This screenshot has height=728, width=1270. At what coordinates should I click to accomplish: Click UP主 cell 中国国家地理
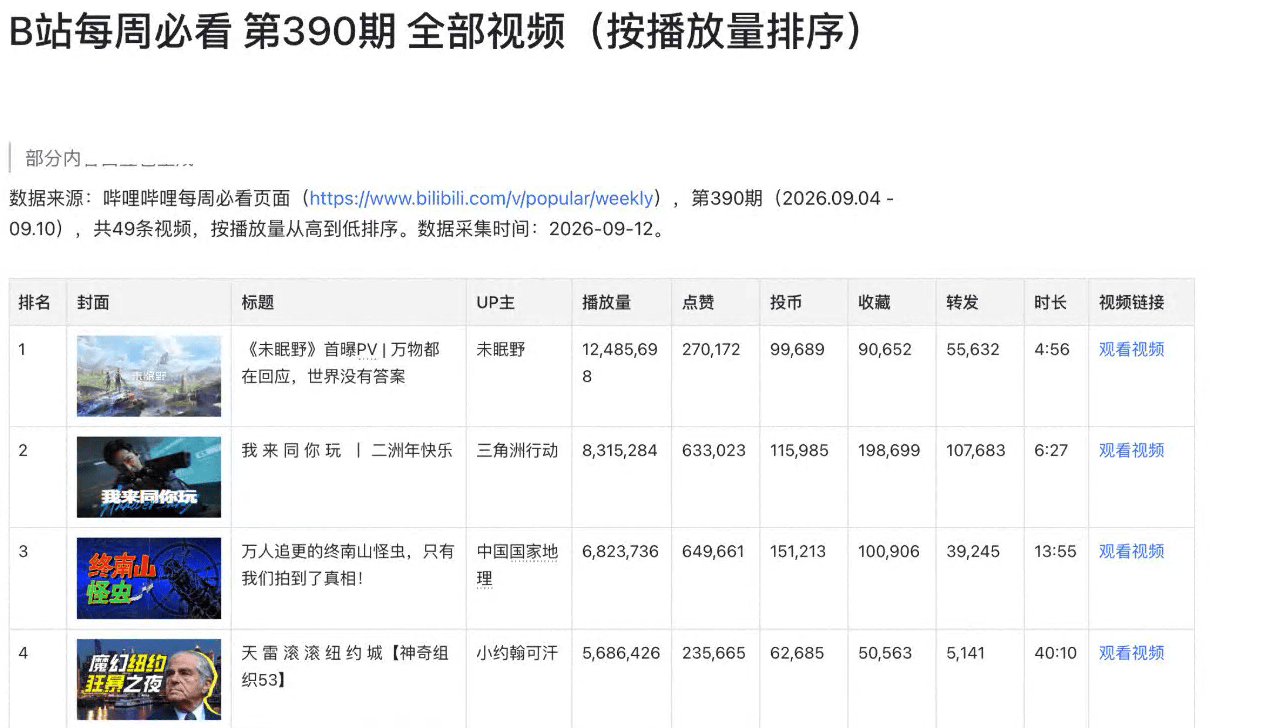pos(517,565)
